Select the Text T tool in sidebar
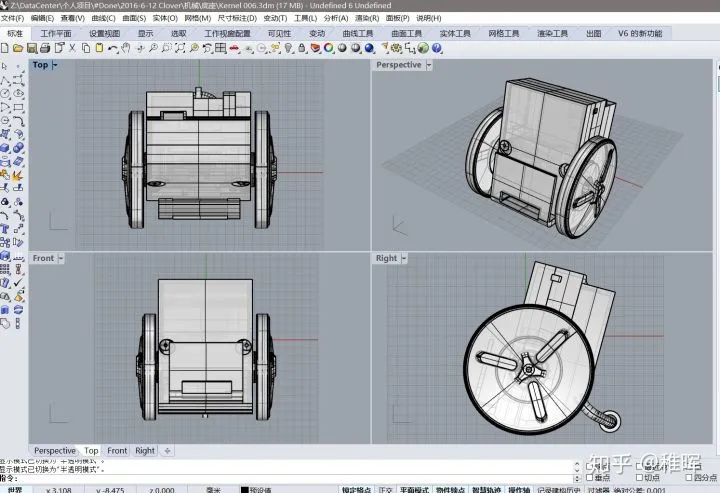 tap(5, 228)
